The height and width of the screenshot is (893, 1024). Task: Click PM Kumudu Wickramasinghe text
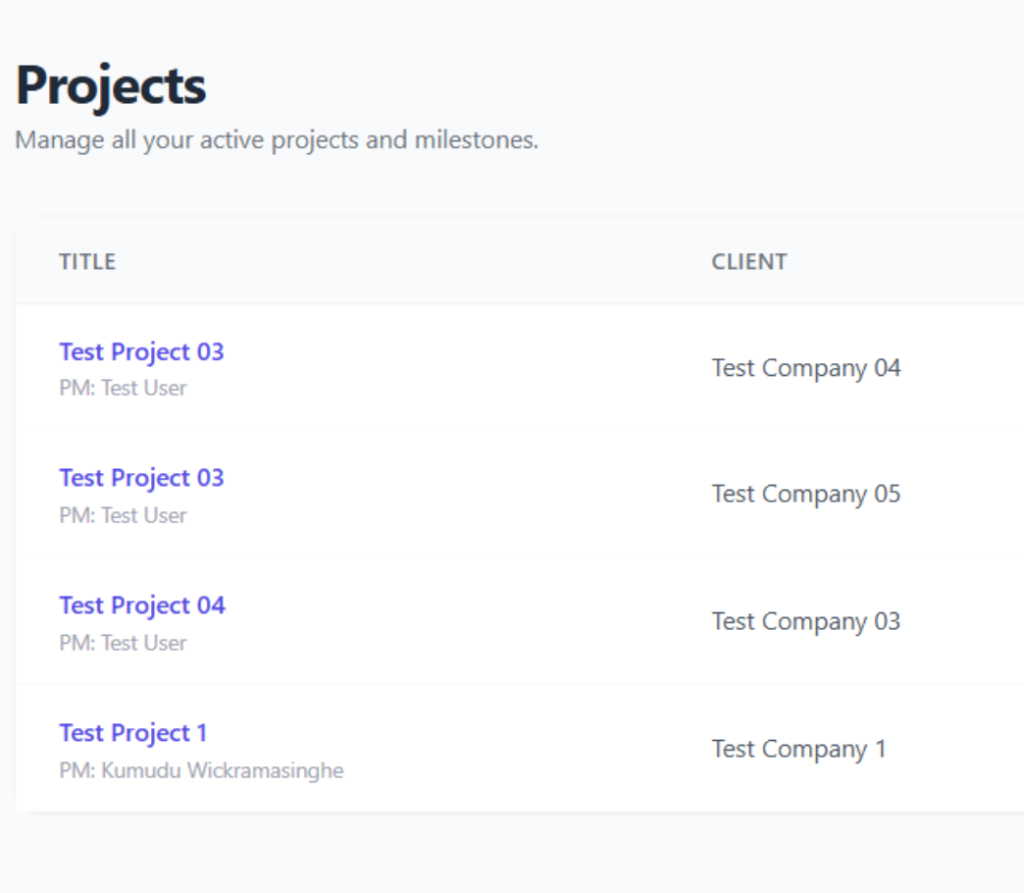[x=201, y=771]
